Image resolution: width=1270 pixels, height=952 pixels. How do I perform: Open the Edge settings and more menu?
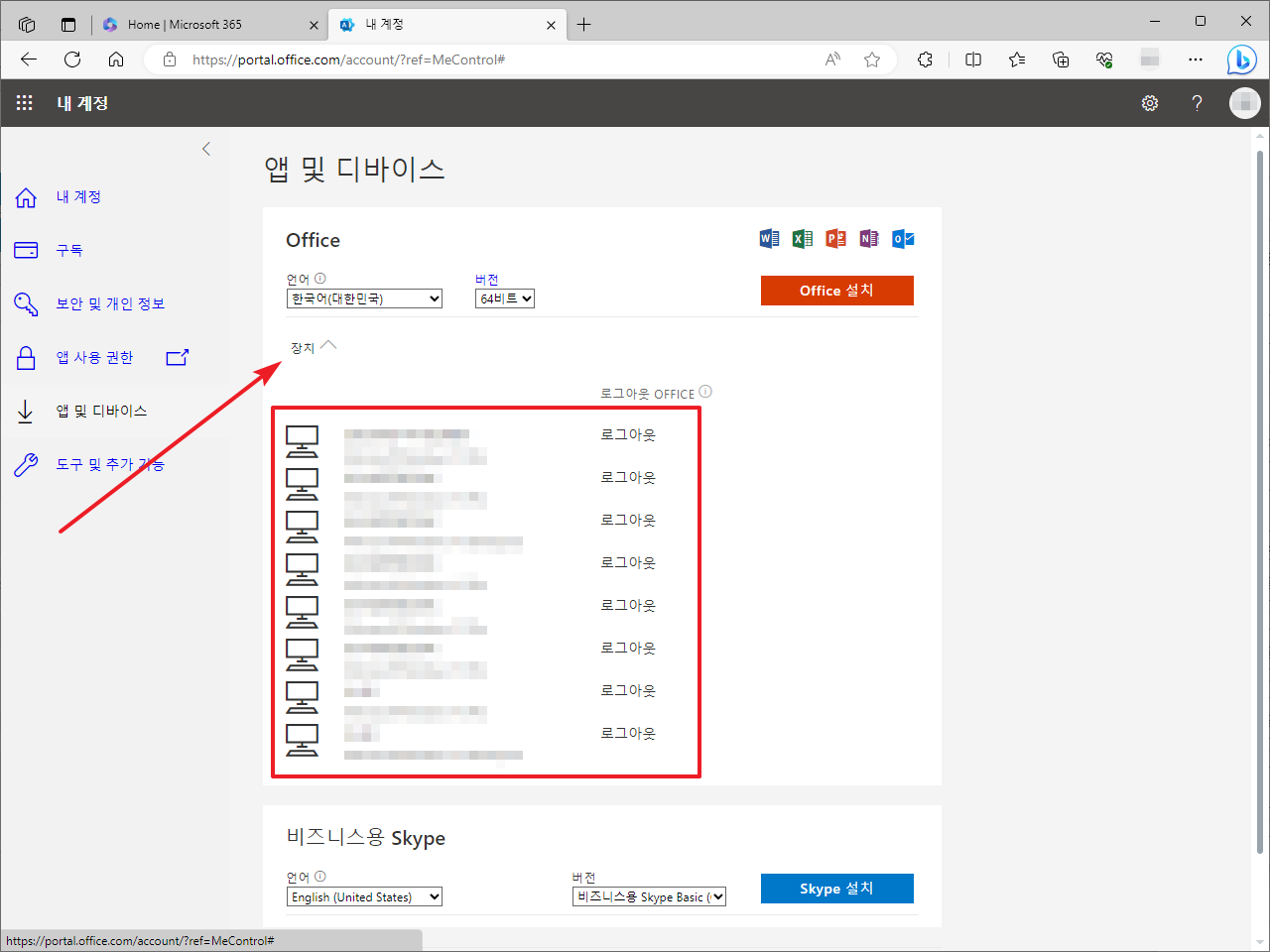coord(1196,59)
